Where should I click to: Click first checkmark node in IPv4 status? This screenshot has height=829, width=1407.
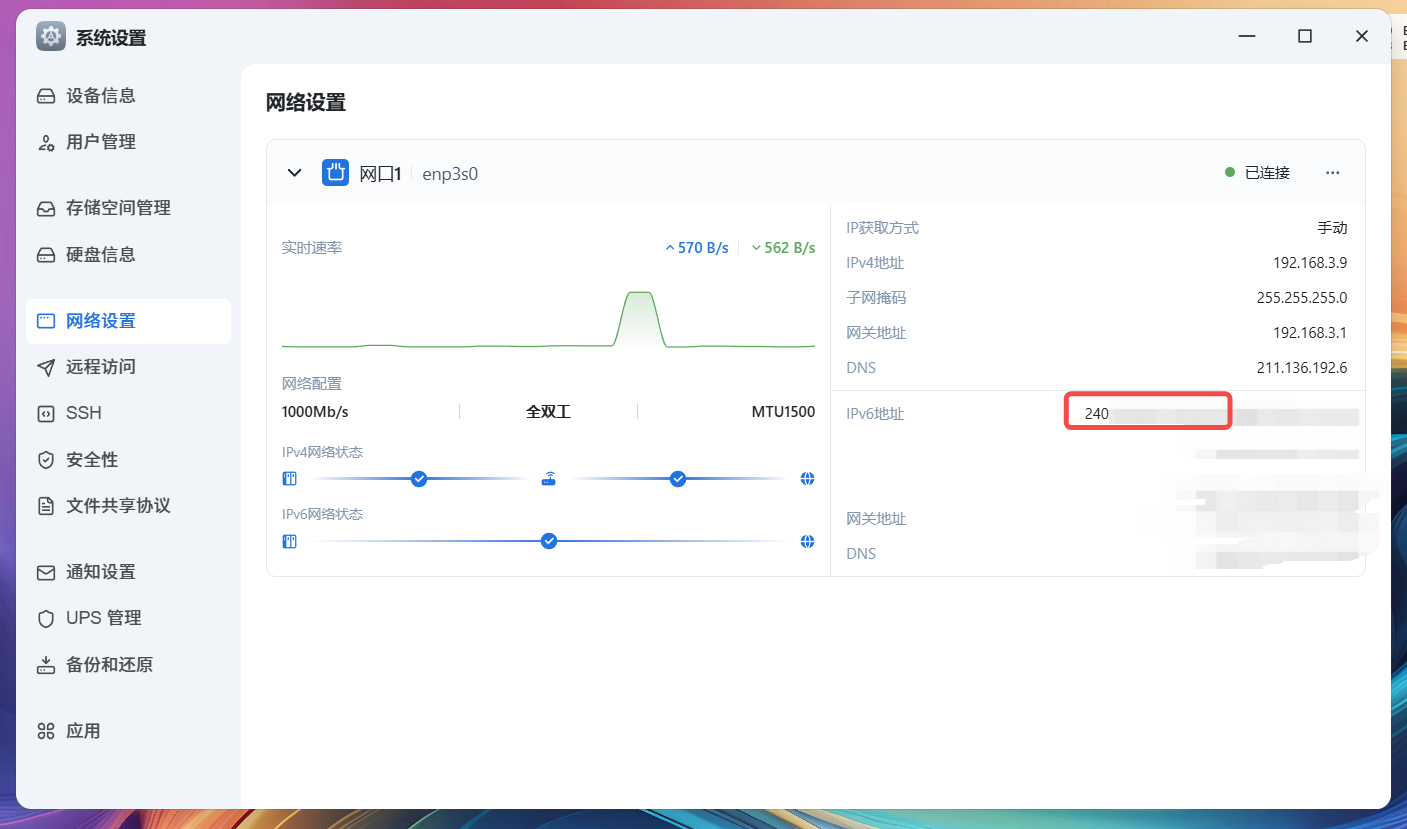(419, 479)
